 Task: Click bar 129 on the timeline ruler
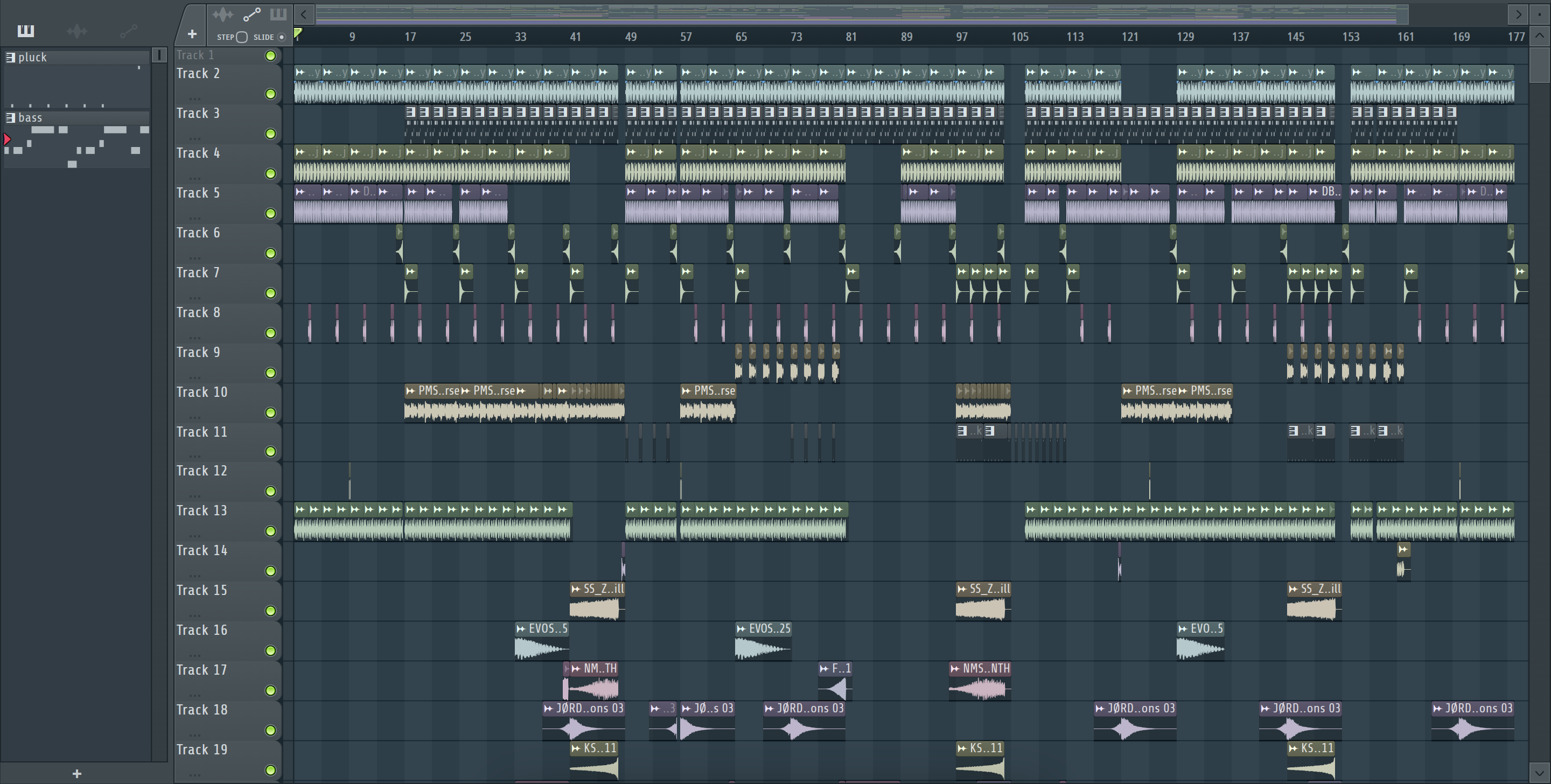click(1185, 37)
